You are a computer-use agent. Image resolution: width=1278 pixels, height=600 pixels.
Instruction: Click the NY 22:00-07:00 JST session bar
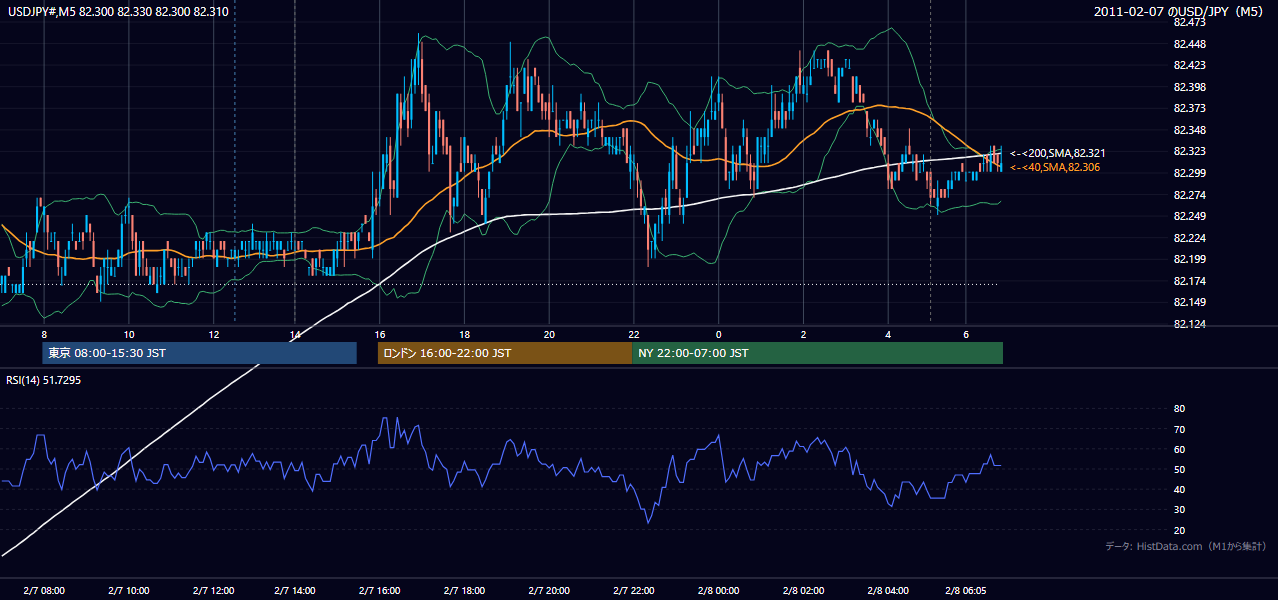(817, 353)
